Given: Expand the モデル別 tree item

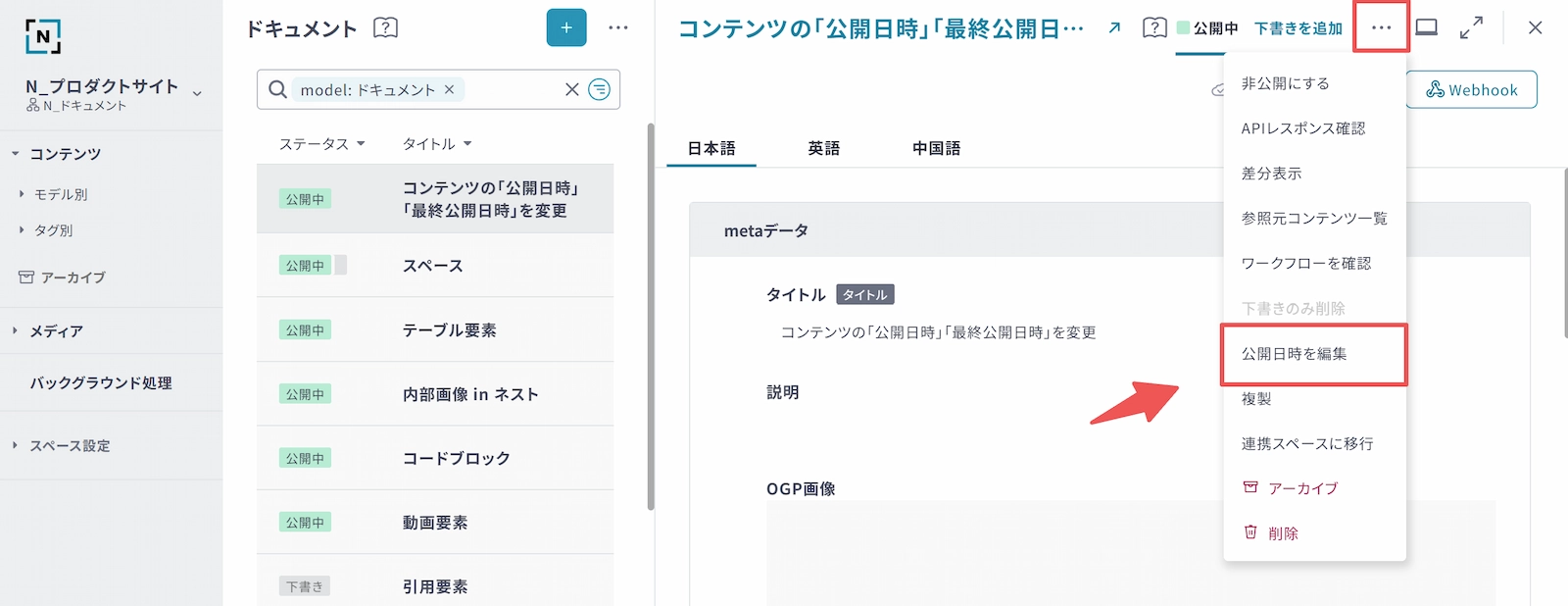Looking at the screenshot, I should 22,194.
